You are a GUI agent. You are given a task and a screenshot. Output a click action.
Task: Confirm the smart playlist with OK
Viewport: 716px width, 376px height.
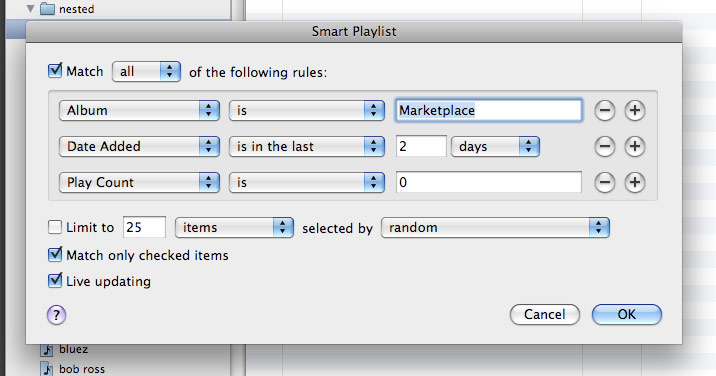626,314
